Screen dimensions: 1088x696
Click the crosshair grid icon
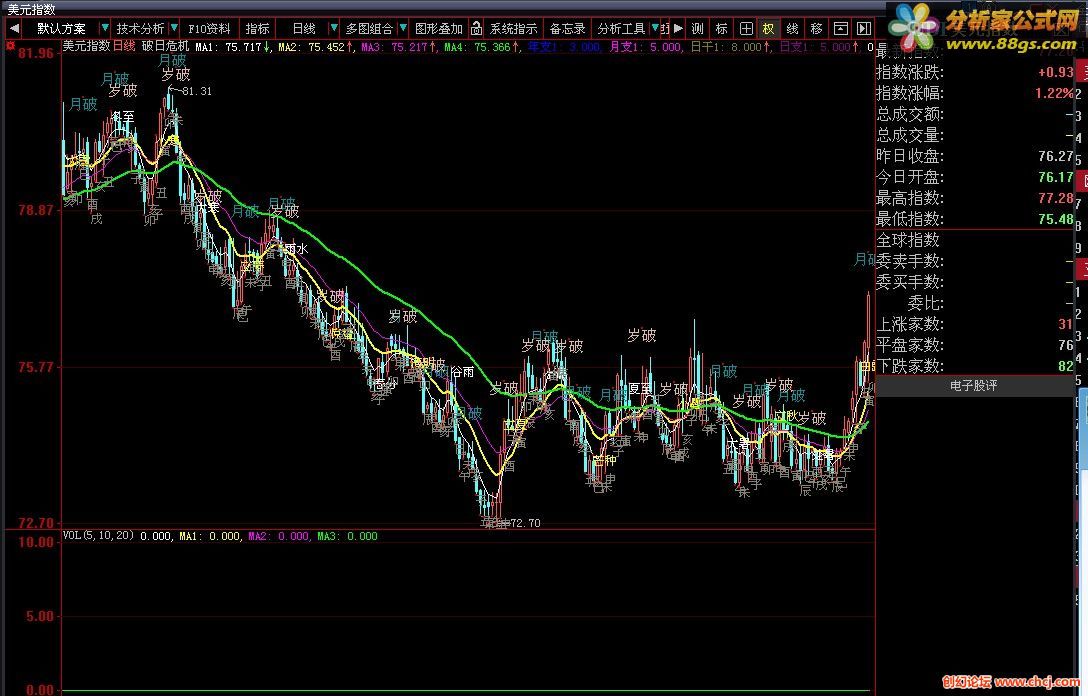[x=746, y=28]
